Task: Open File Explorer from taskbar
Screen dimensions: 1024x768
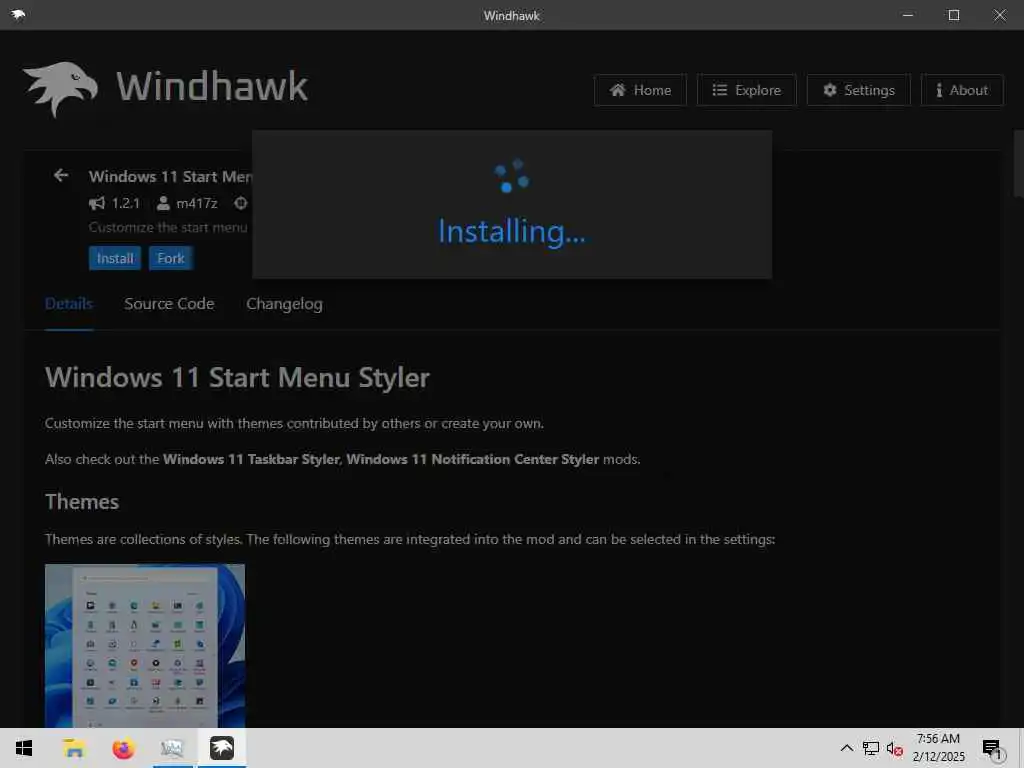Action: pos(74,748)
